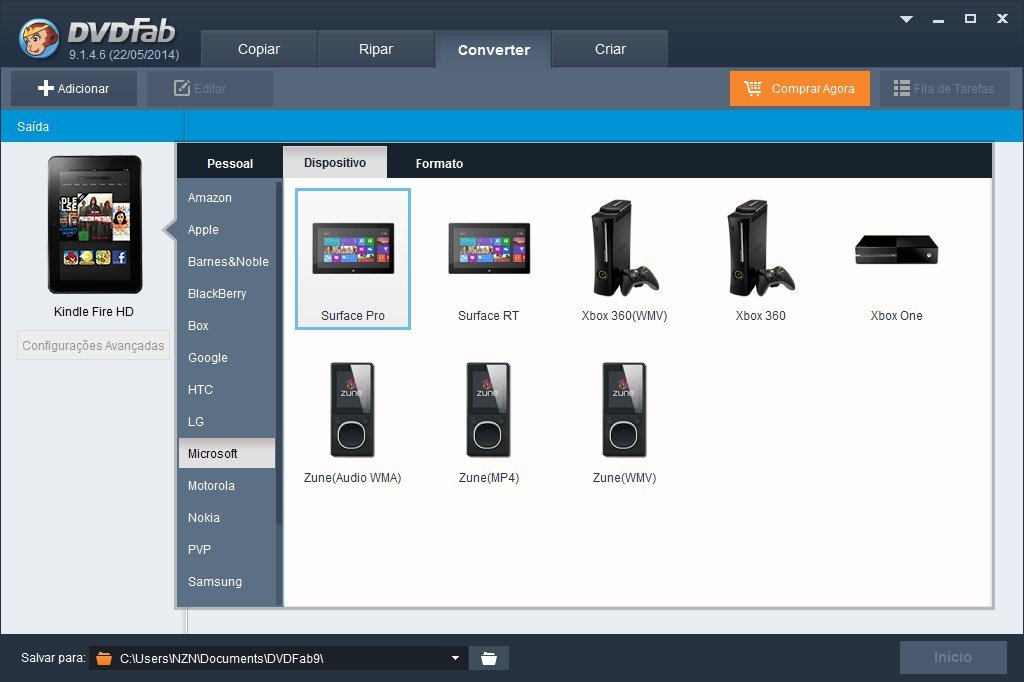The width and height of the screenshot is (1024, 682).
Task: Minimize the DVDFab window
Action: pos(938,19)
